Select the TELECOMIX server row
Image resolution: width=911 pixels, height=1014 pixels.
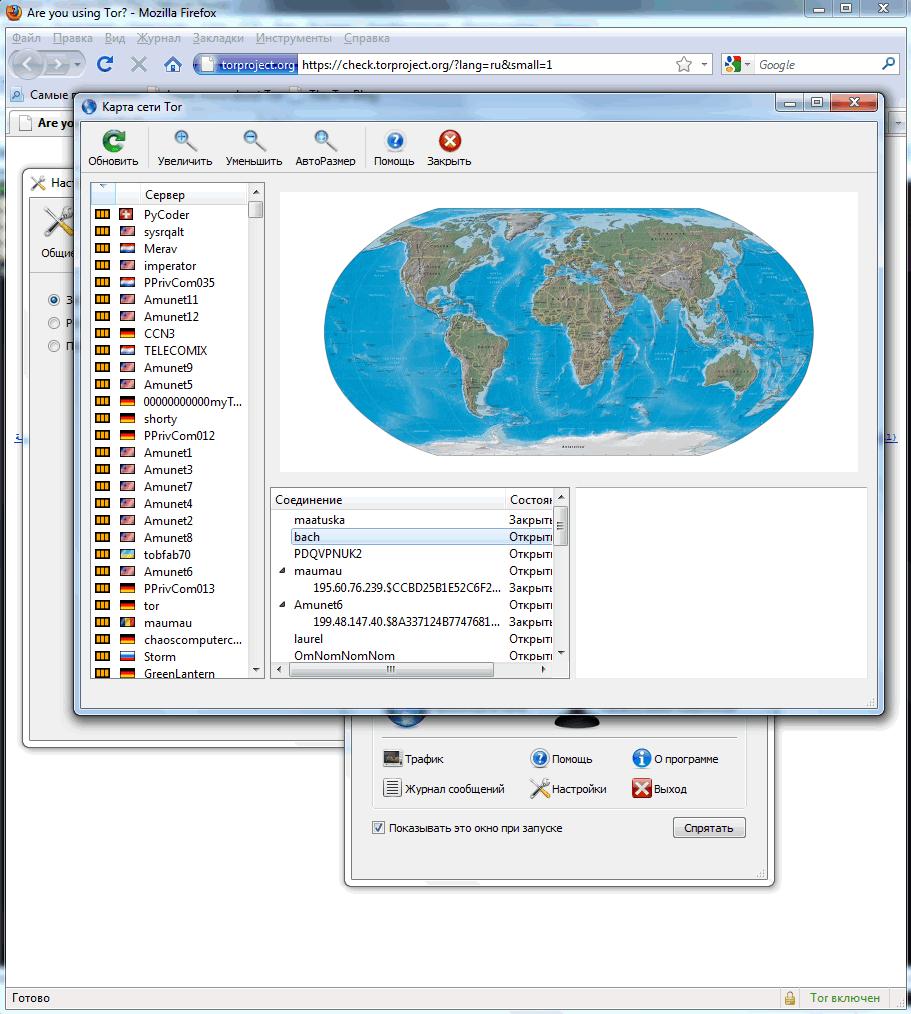[169, 351]
